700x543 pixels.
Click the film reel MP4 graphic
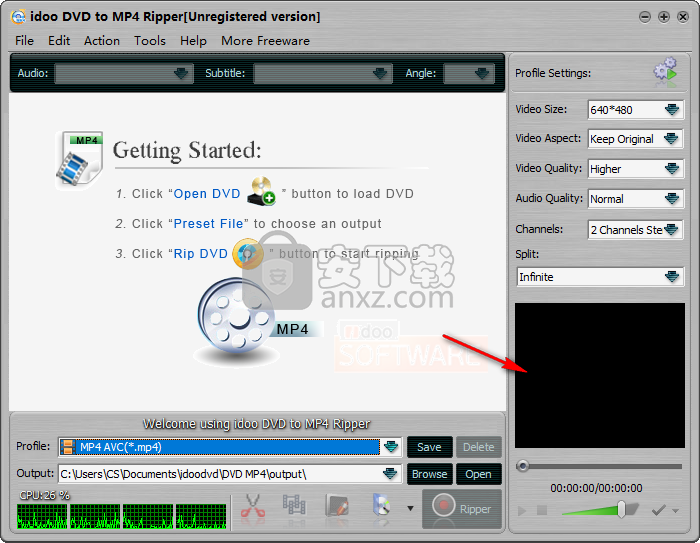pyautogui.click(x=237, y=318)
